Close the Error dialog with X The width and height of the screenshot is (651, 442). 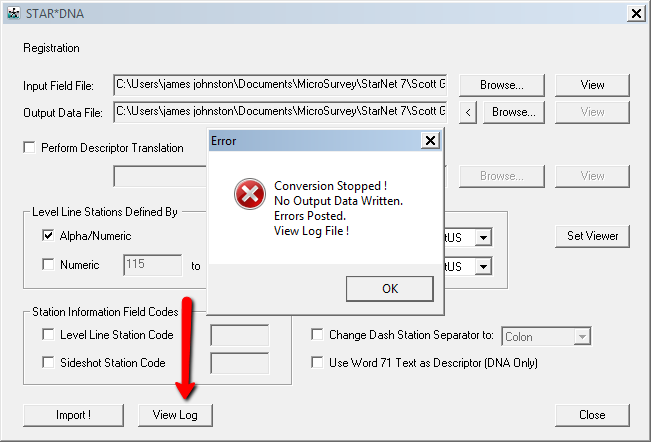click(x=430, y=141)
